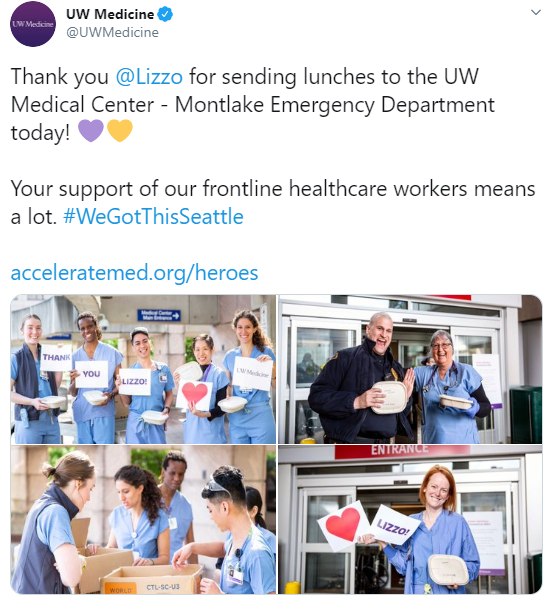Click the blue verified badge icon
Viewport: 552px width, 606px height.
pos(166,14)
